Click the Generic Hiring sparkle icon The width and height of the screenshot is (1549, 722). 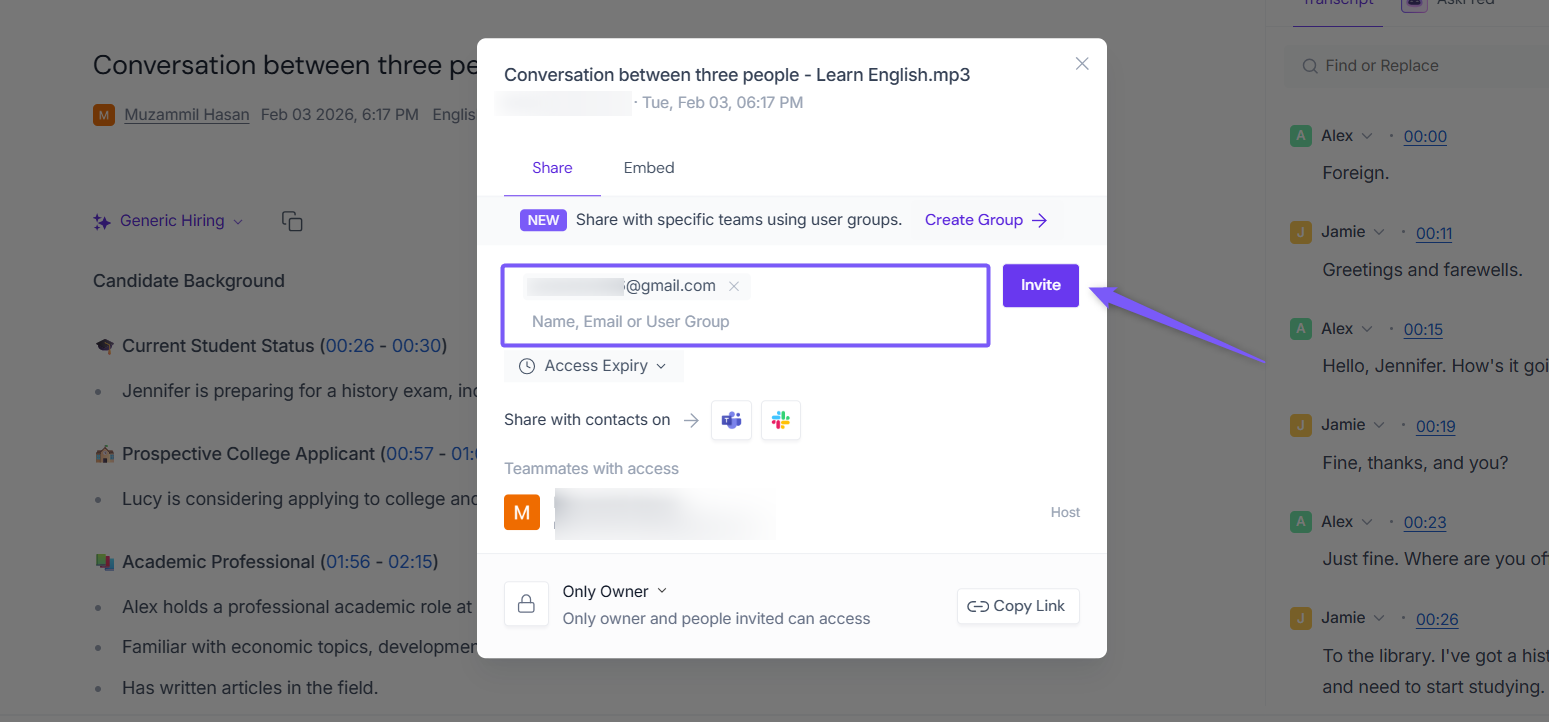tap(102, 222)
